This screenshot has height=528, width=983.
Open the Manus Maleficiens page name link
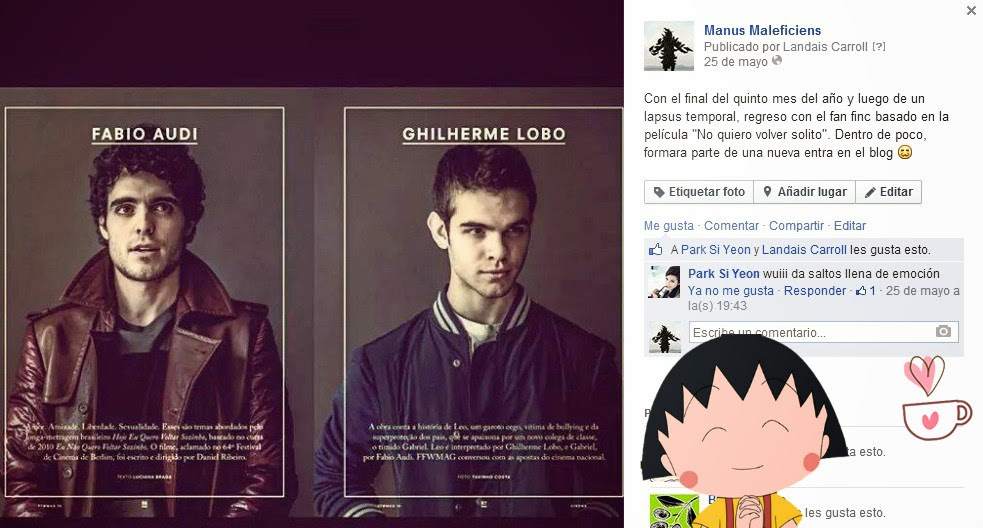click(x=762, y=30)
